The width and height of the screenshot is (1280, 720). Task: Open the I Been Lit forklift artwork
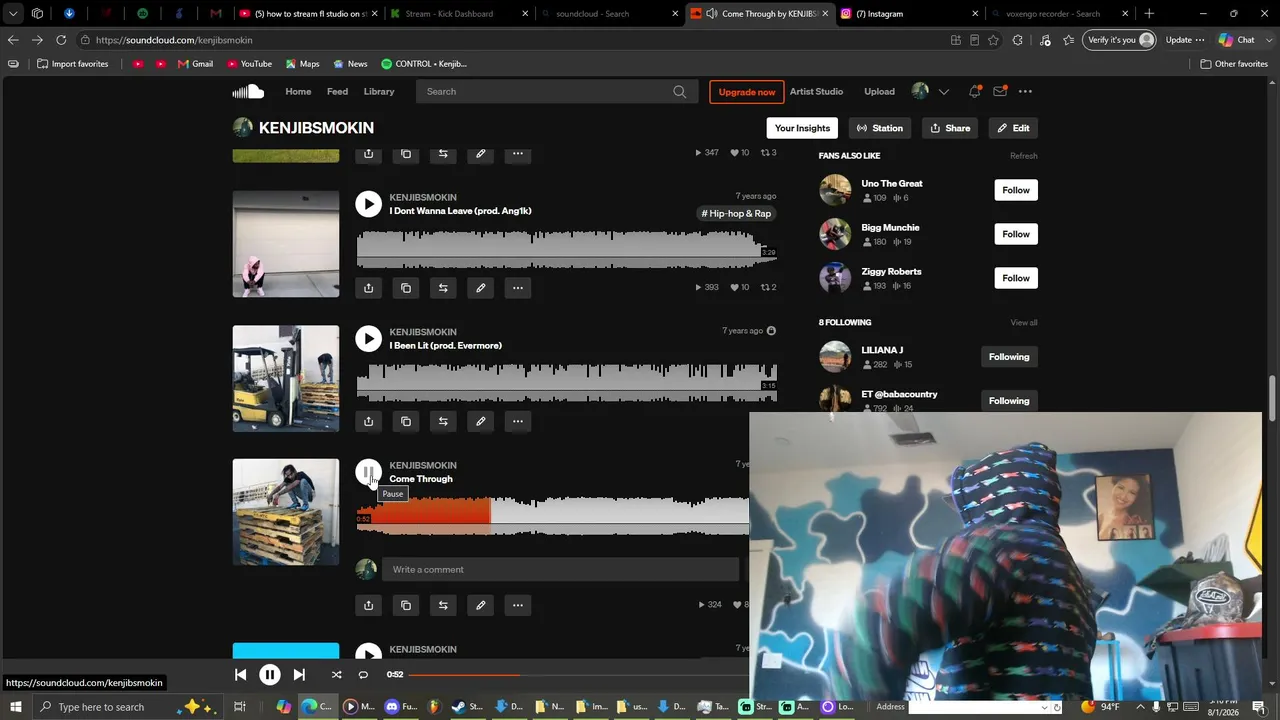pos(286,379)
